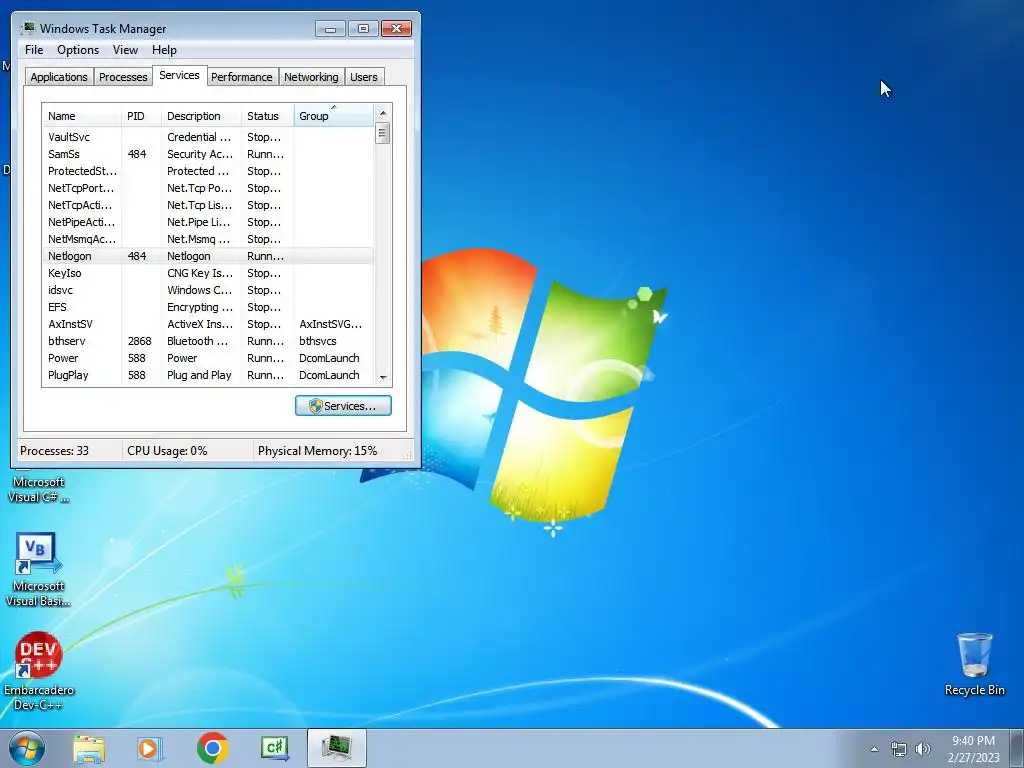The height and width of the screenshot is (768, 1024).
Task: Click the scrollbar up arrow in services list
Action: [x=383, y=113]
